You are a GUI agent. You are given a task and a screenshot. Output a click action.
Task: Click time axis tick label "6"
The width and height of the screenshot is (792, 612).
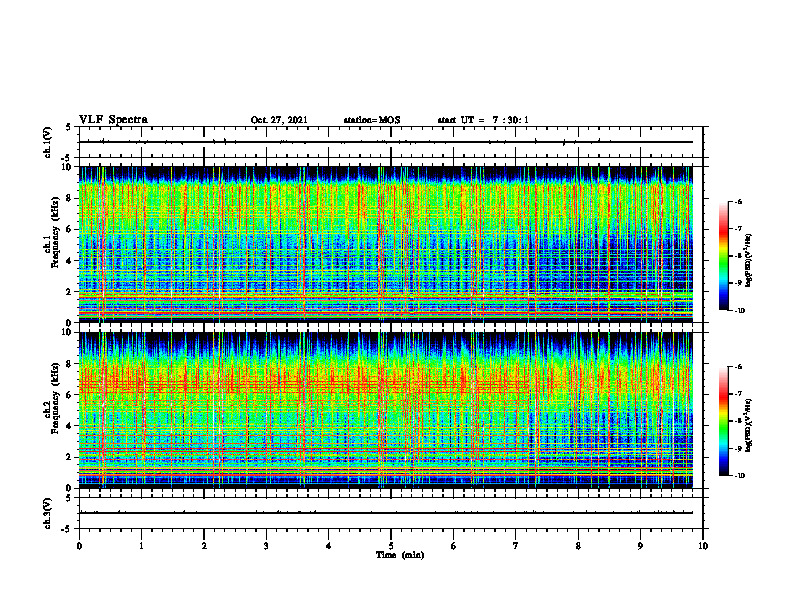[453, 546]
